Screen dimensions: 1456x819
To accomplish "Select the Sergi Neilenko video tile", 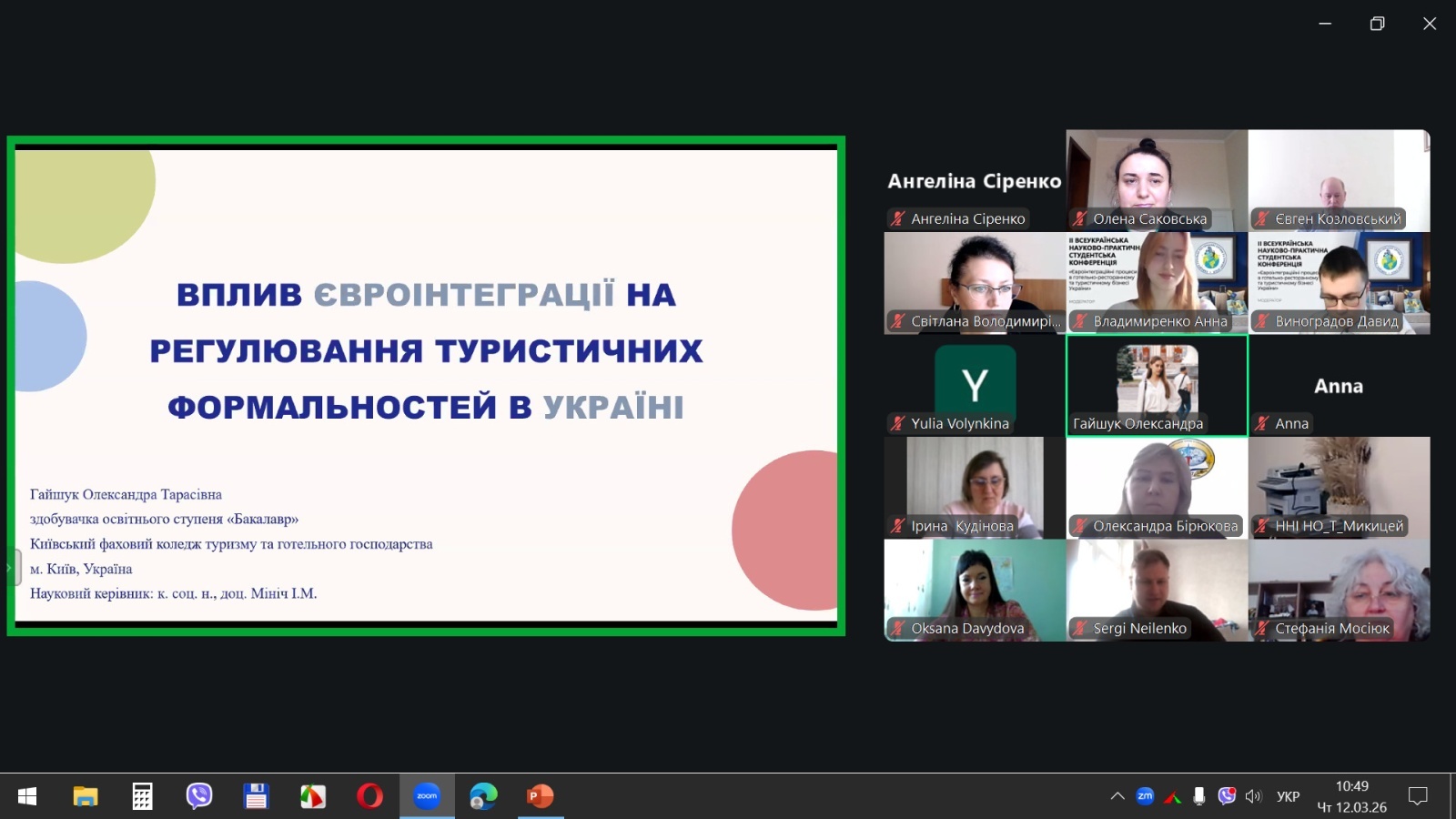I will click(1157, 590).
